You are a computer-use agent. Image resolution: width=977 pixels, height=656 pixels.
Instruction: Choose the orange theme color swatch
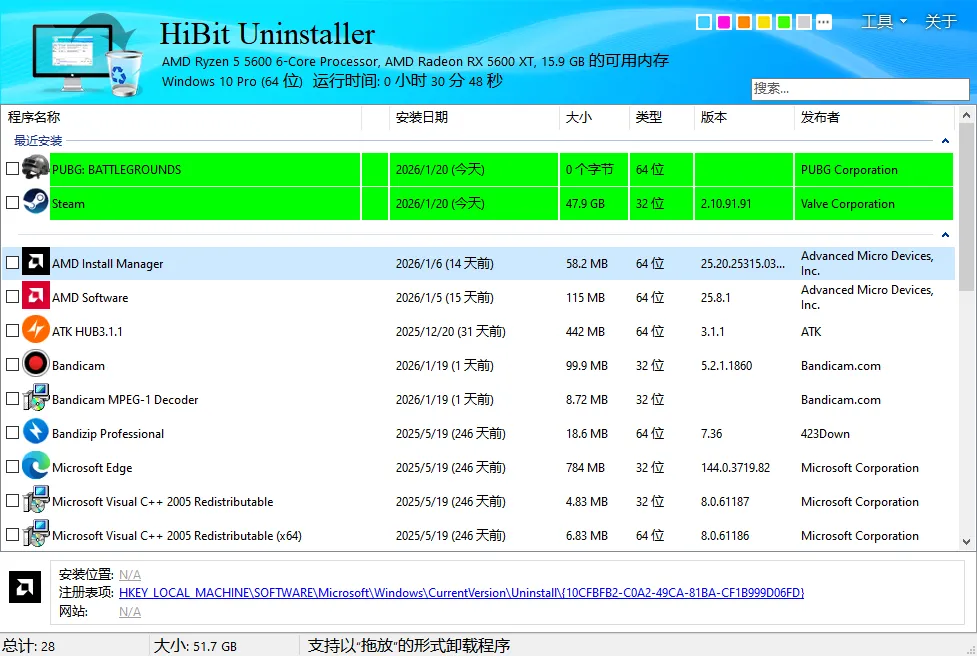pos(744,22)
